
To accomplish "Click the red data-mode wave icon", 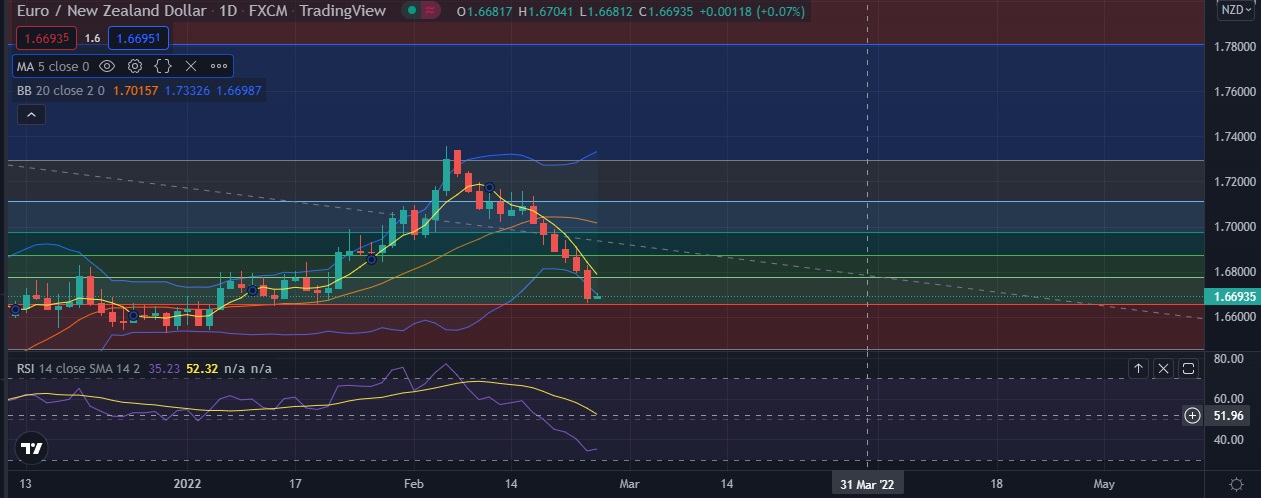I will point(431,11).
